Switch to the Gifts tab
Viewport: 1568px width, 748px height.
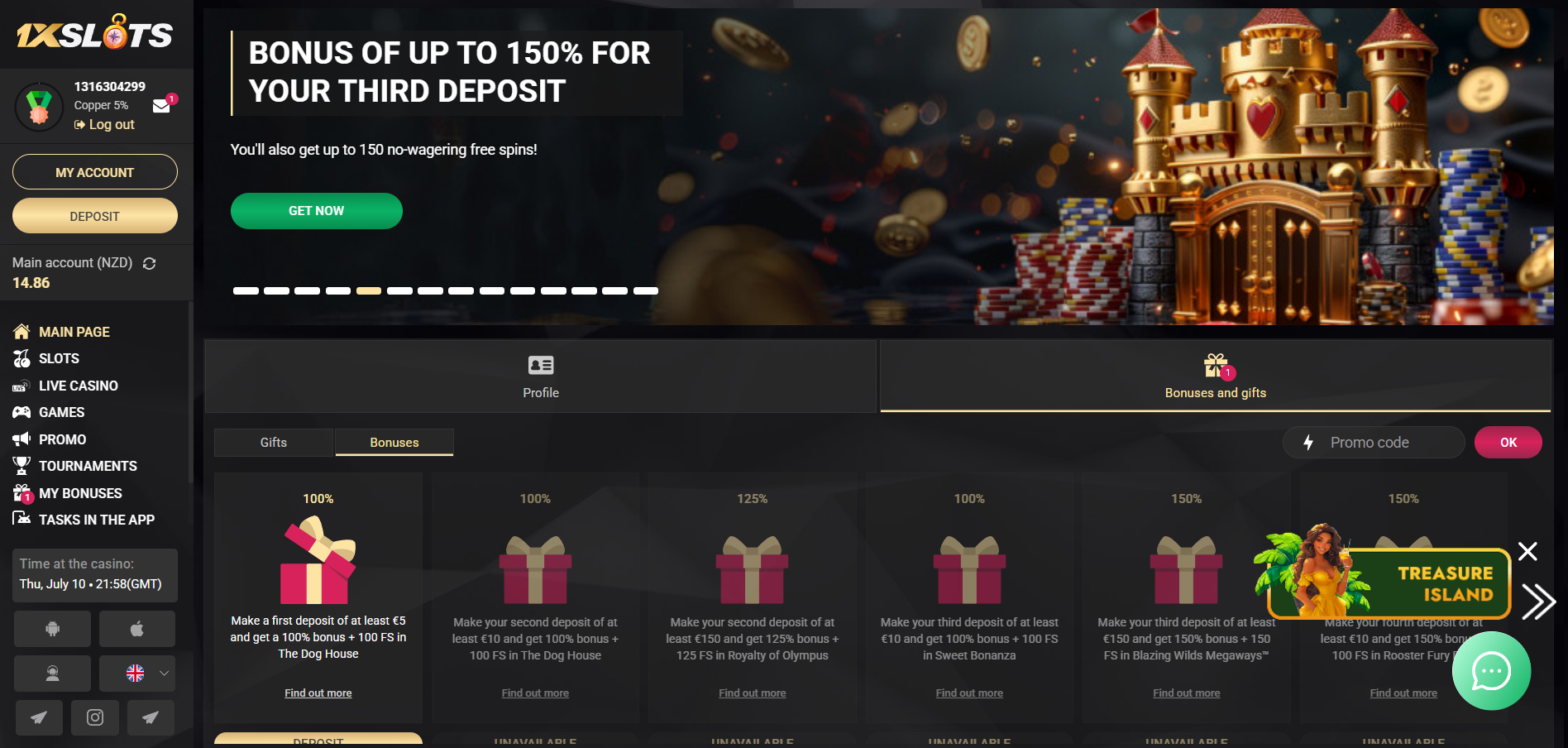pos(274,443)
